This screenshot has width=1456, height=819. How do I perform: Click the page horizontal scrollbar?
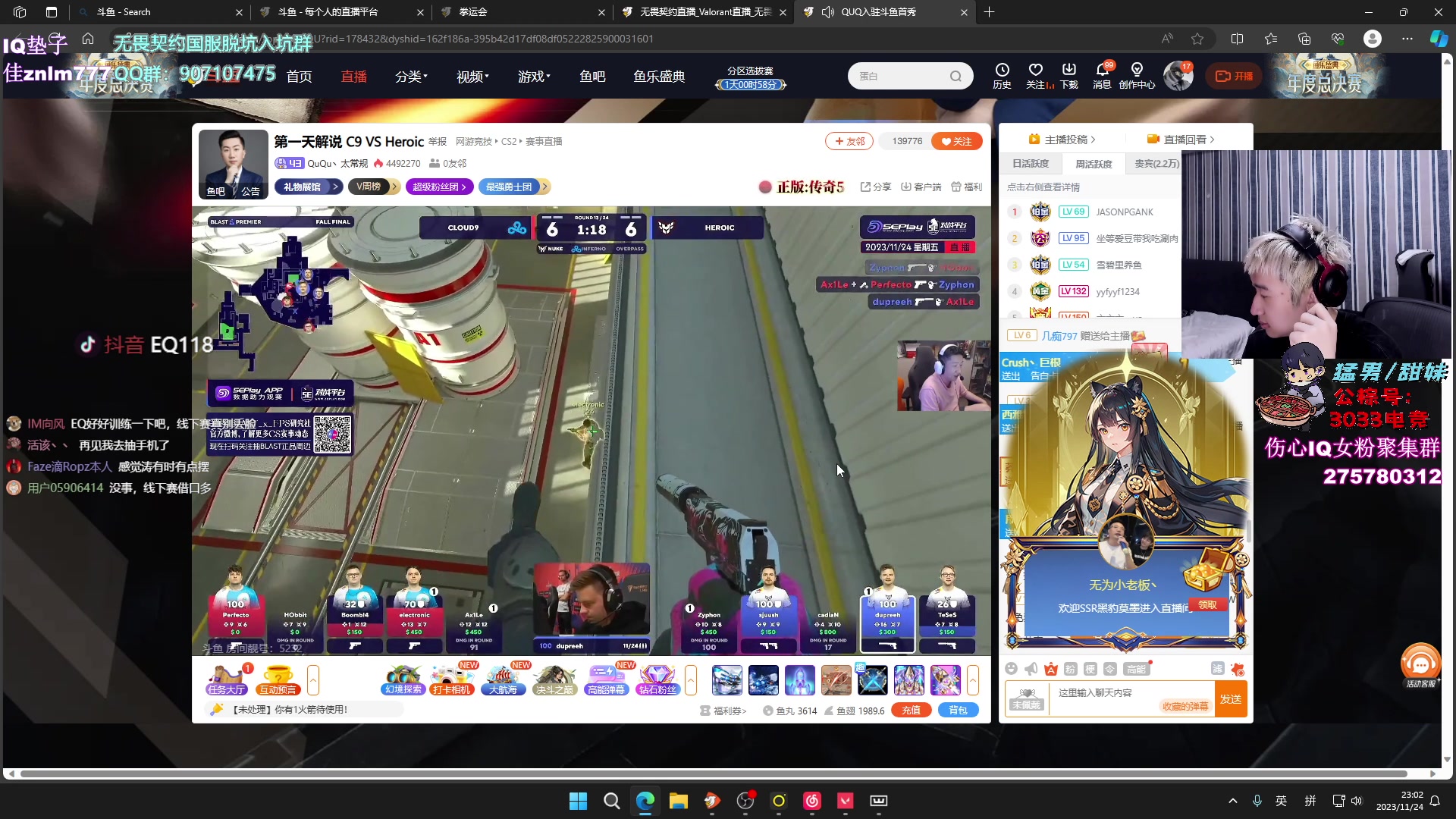pyautogui.click(x=713, y=773)
